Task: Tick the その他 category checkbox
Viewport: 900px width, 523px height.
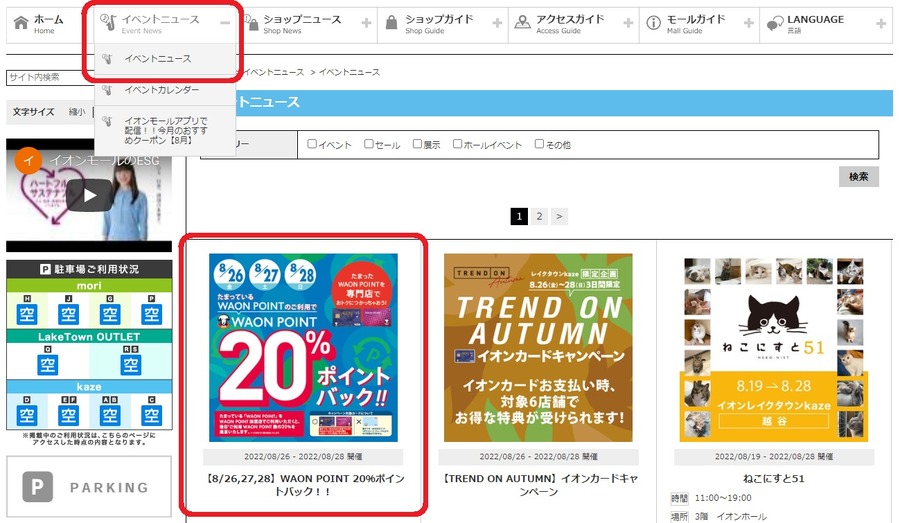Action: (x=539, y=144)
